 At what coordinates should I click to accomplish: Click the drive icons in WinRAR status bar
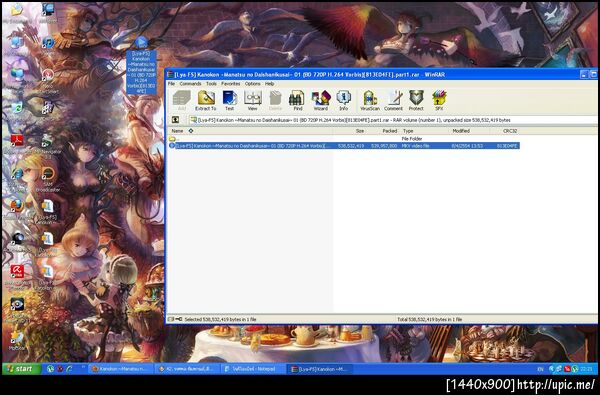(x=175, y=319)
